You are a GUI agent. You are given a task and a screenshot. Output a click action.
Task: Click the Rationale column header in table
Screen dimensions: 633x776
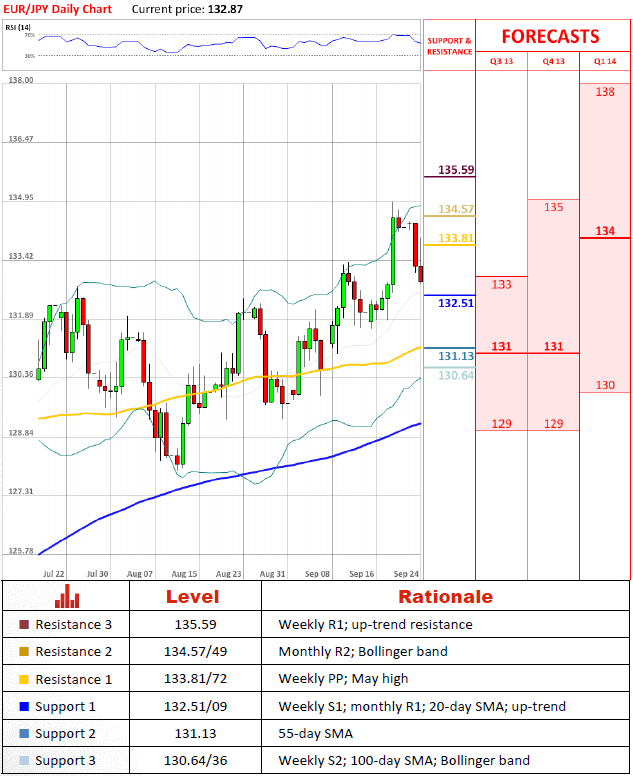445,597
